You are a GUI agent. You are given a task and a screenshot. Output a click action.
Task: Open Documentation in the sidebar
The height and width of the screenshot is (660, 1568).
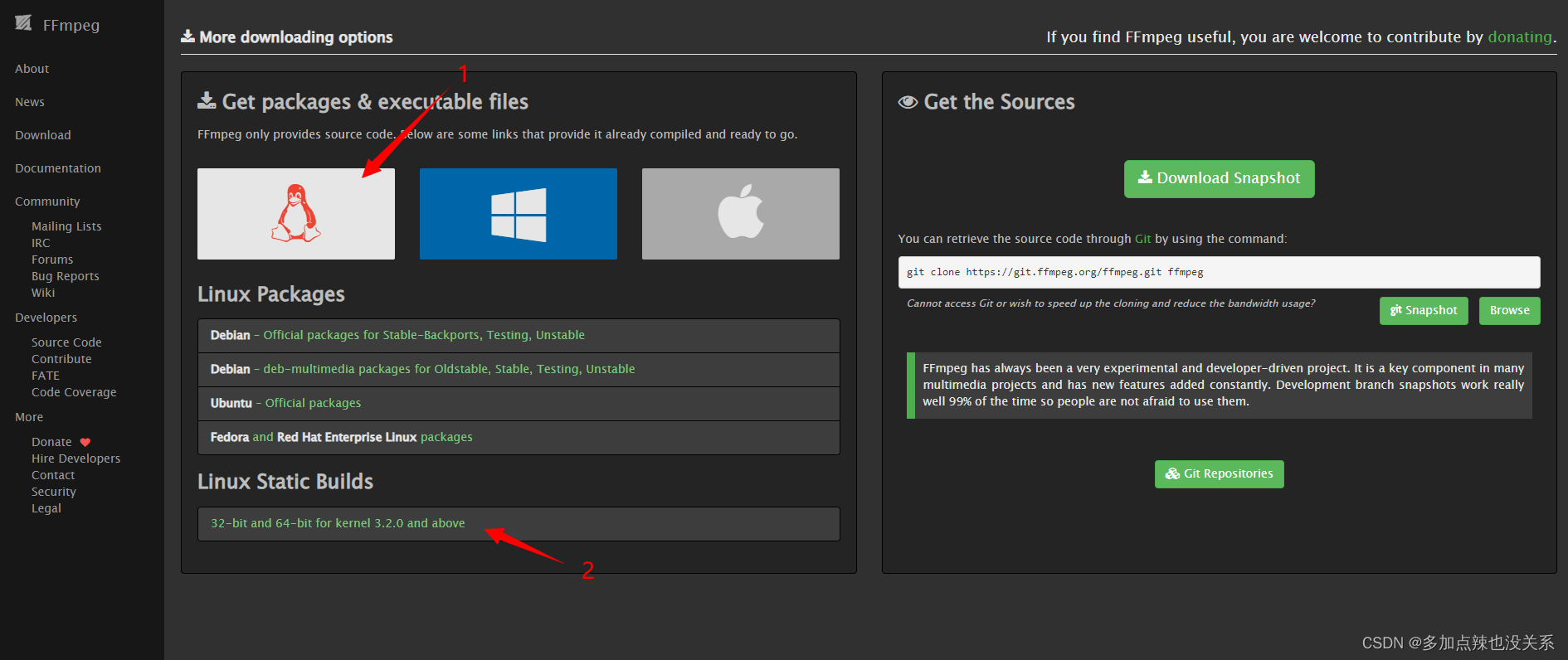(x=58, y=168)
